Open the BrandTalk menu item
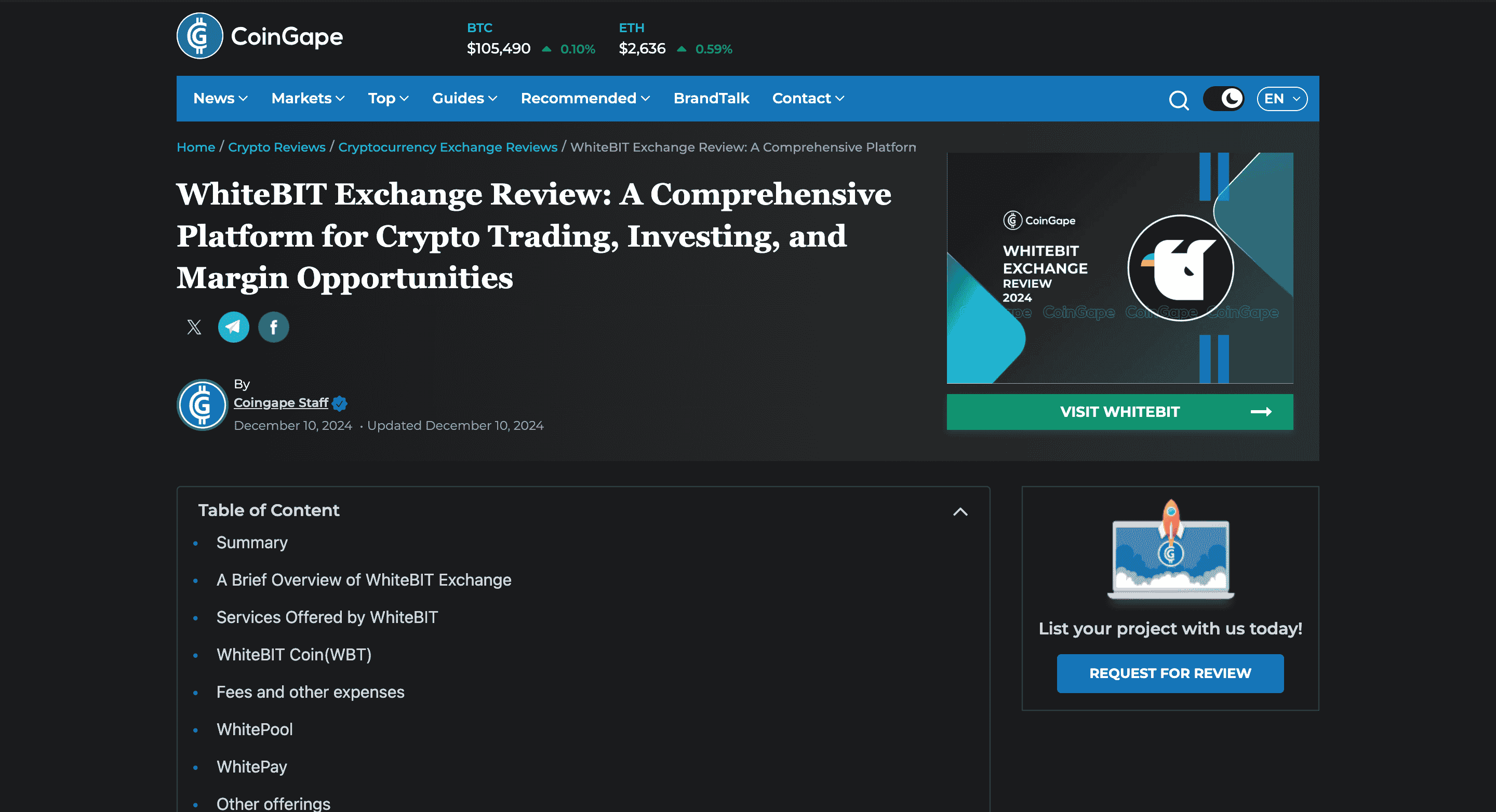This screenshot has height=812, width=1496. point(712,98)
